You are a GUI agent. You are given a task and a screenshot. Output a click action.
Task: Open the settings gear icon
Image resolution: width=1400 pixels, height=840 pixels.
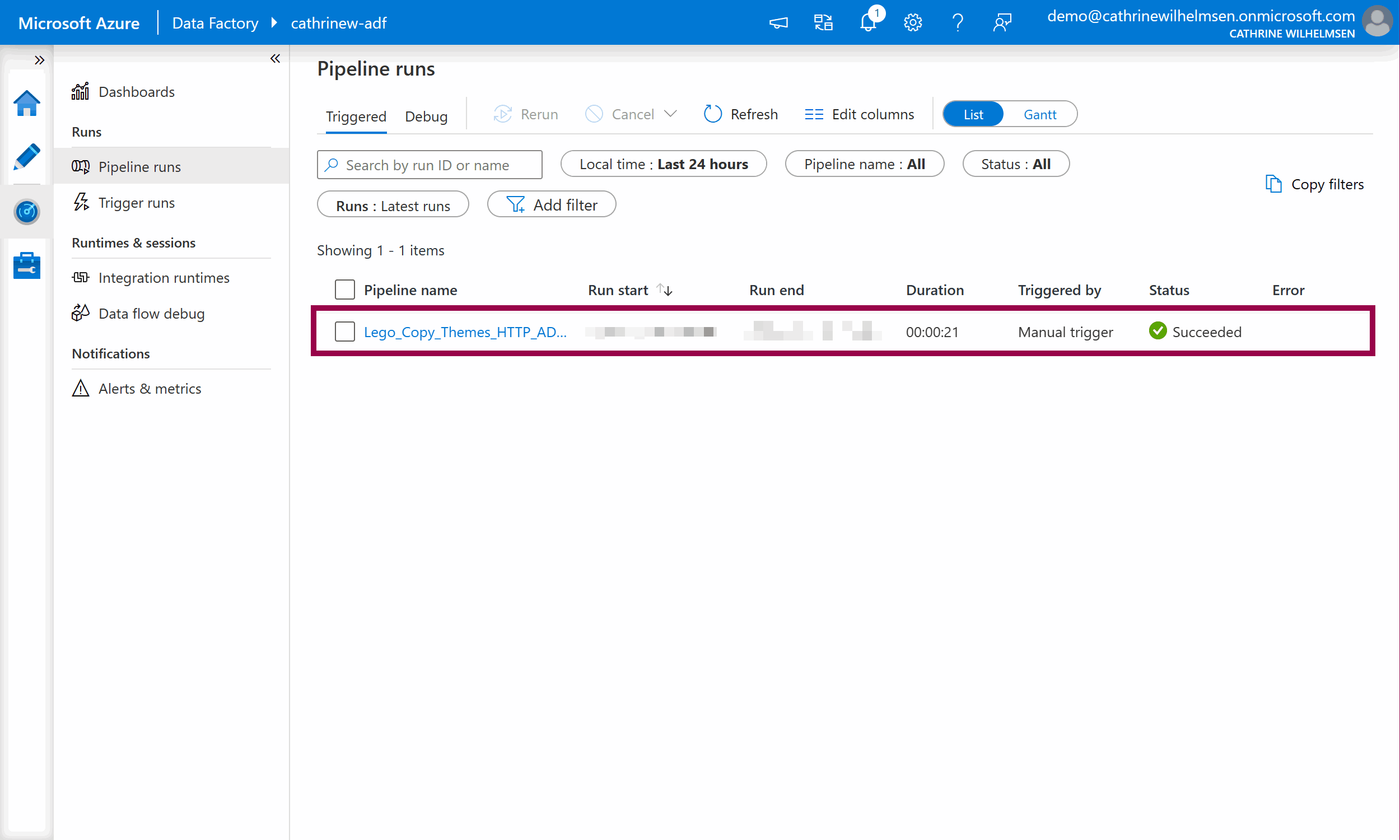click(912, 22)
